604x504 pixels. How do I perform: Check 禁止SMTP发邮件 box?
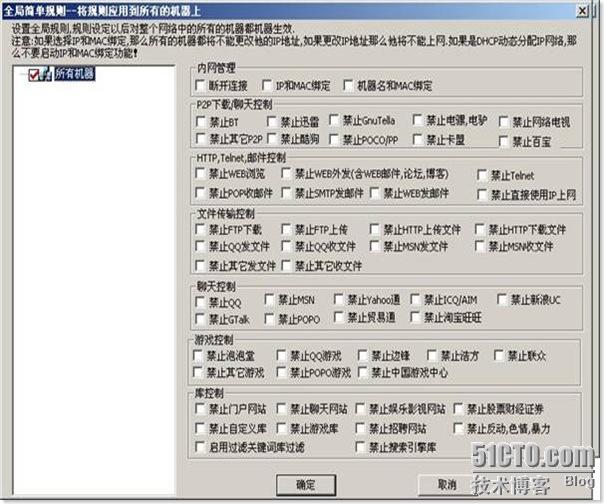click(x=286, y=192)
